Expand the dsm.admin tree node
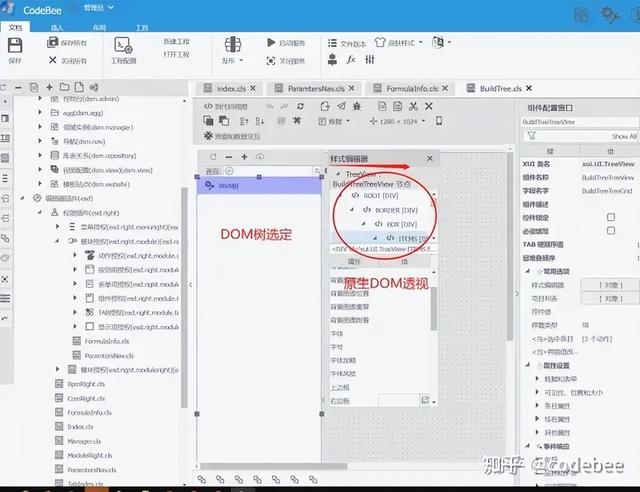640x492 pixels. [x=40, y=98]
